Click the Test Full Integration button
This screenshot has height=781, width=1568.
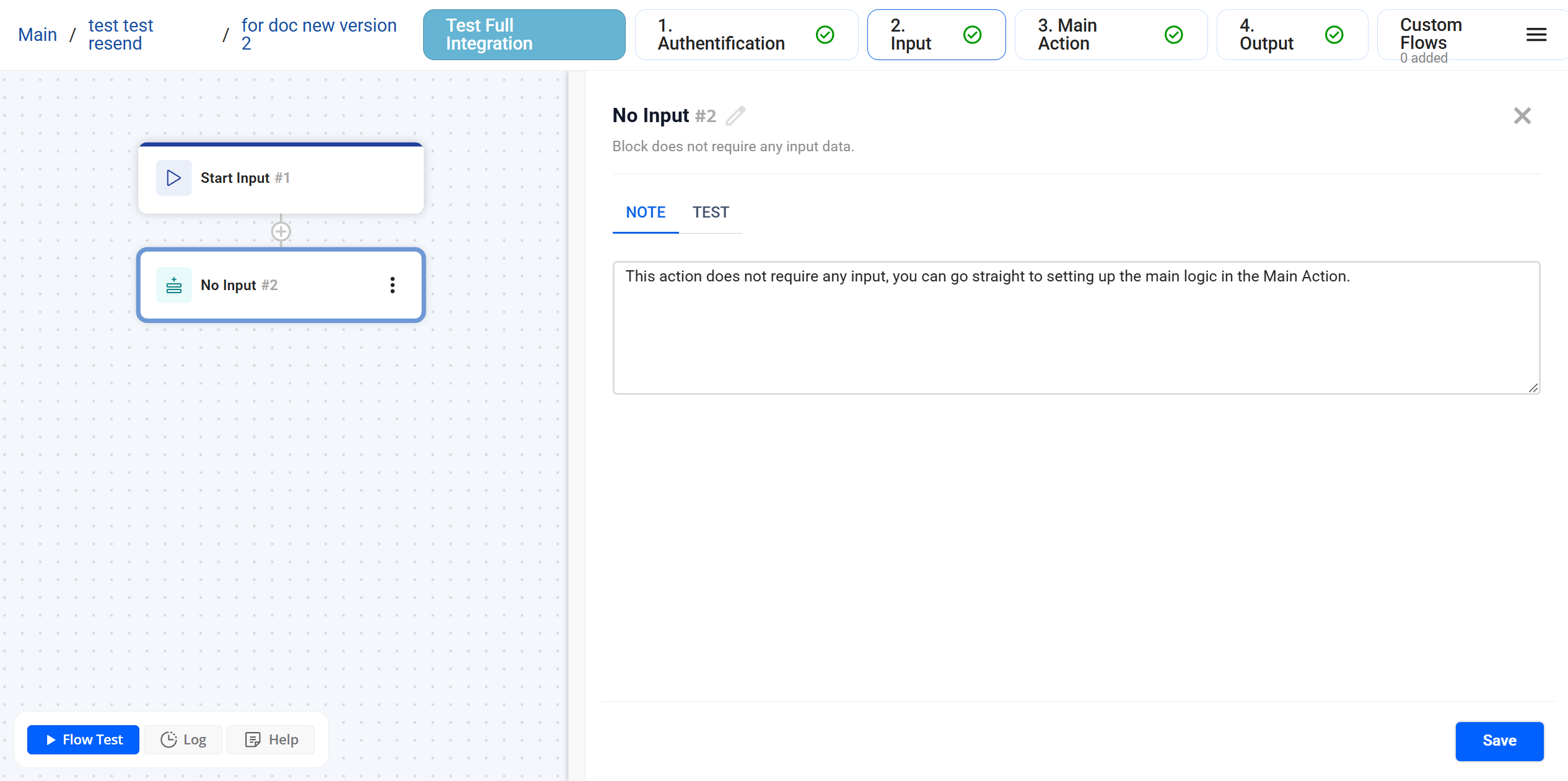(x=524, y=35)
